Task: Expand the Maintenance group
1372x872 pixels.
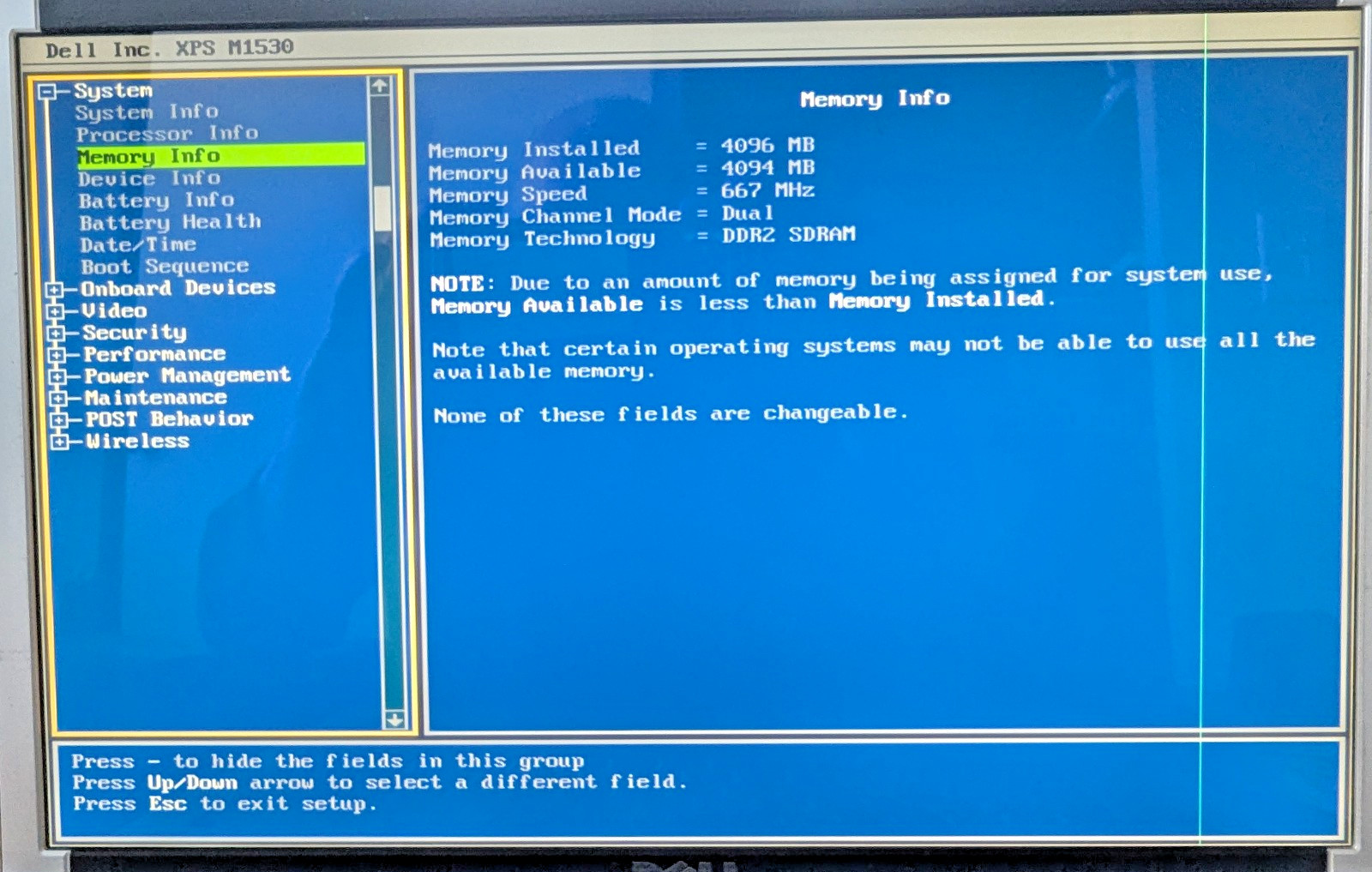Action: click(58, 399)
